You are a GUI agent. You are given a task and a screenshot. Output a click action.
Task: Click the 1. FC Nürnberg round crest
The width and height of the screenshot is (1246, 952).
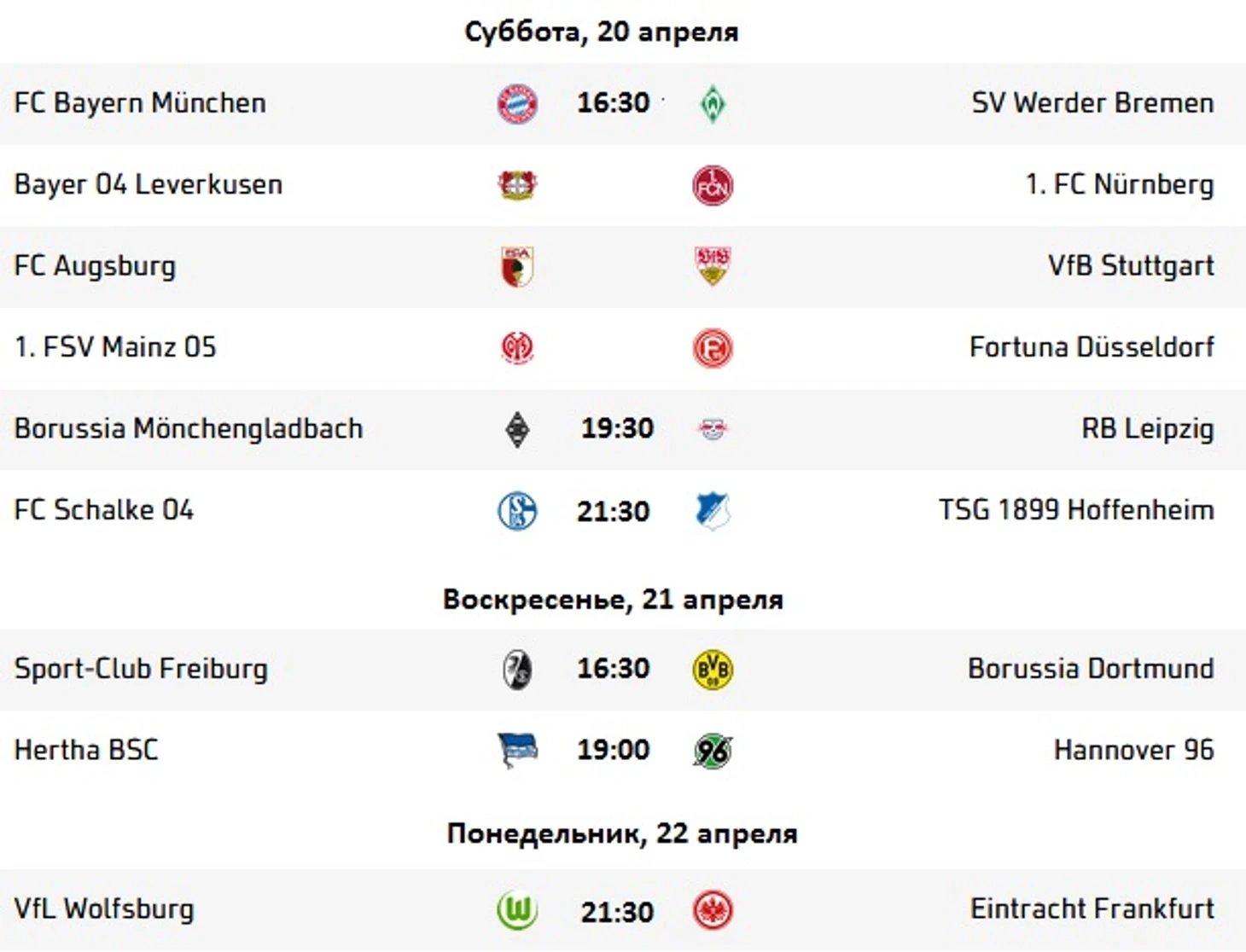click(713, 185)
